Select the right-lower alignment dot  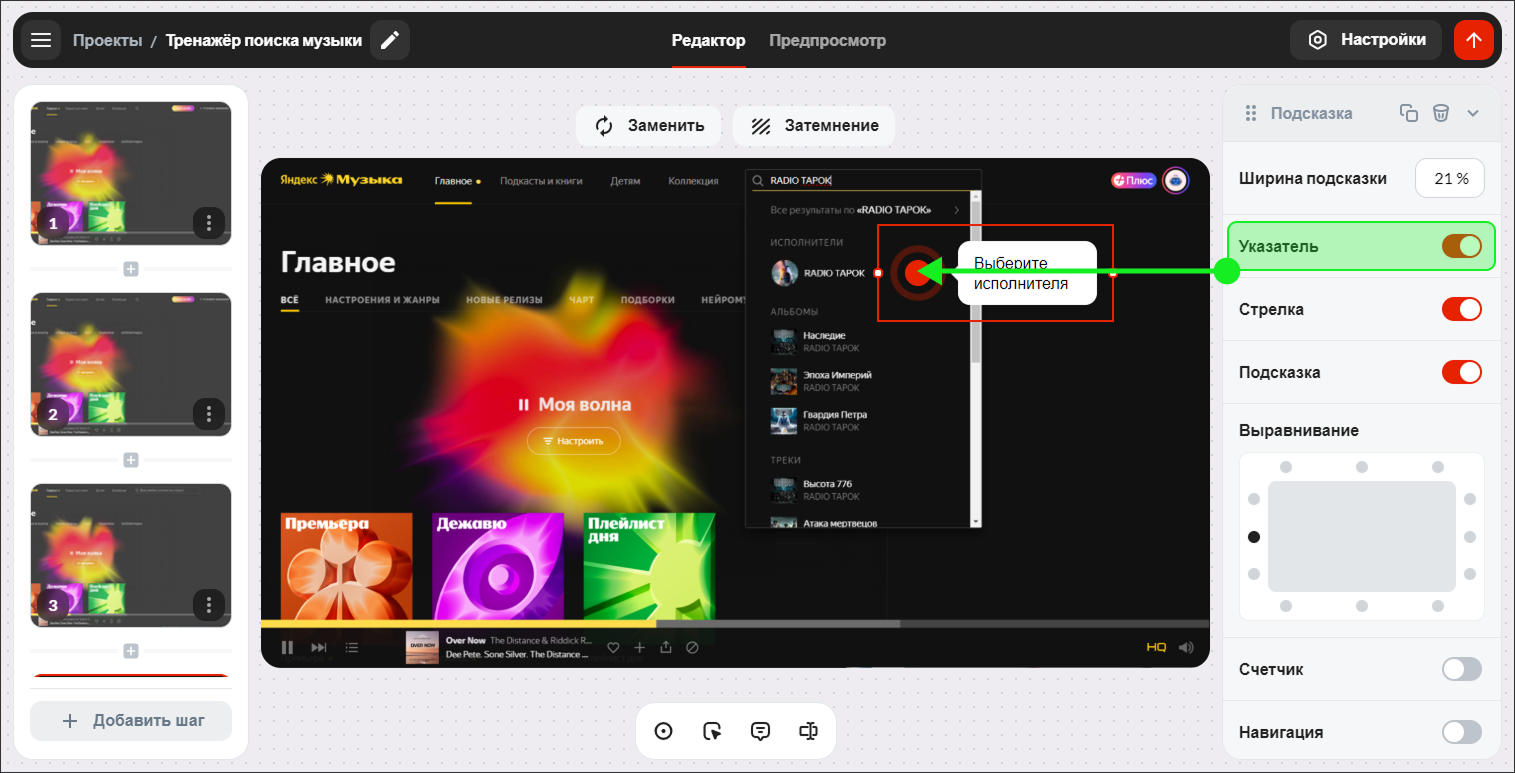point(1470,574)
